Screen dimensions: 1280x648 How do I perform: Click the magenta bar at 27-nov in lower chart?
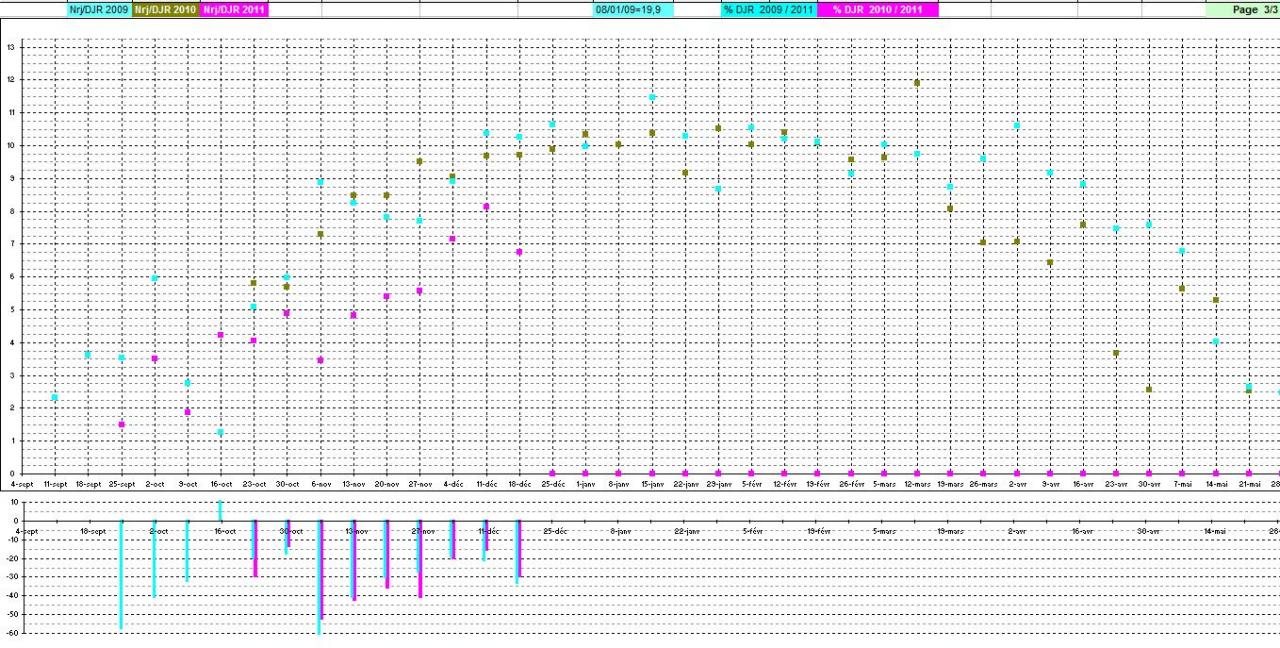(421, 559)
